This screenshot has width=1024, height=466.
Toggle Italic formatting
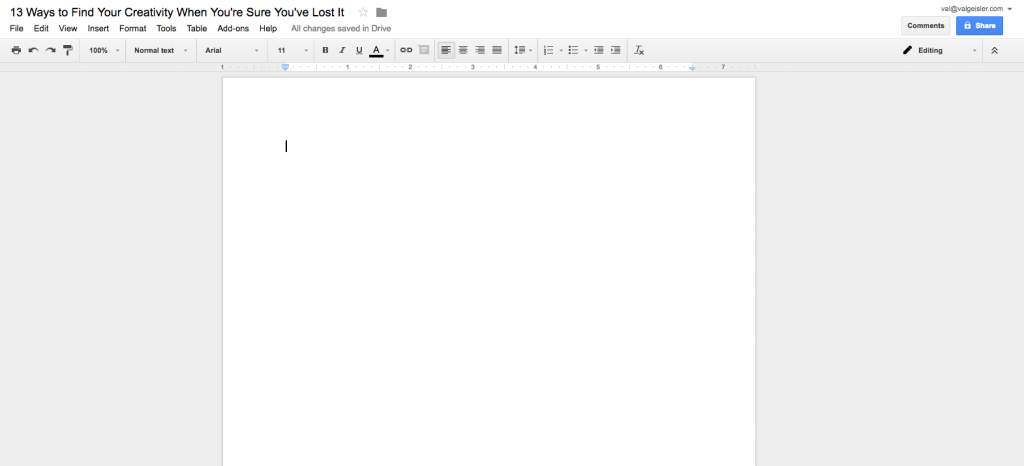342,50
